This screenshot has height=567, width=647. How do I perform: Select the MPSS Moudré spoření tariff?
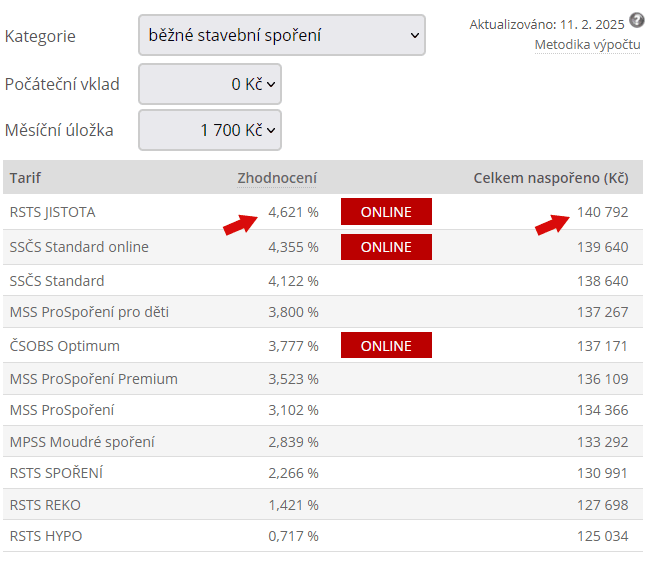click(x=82, y=442)
